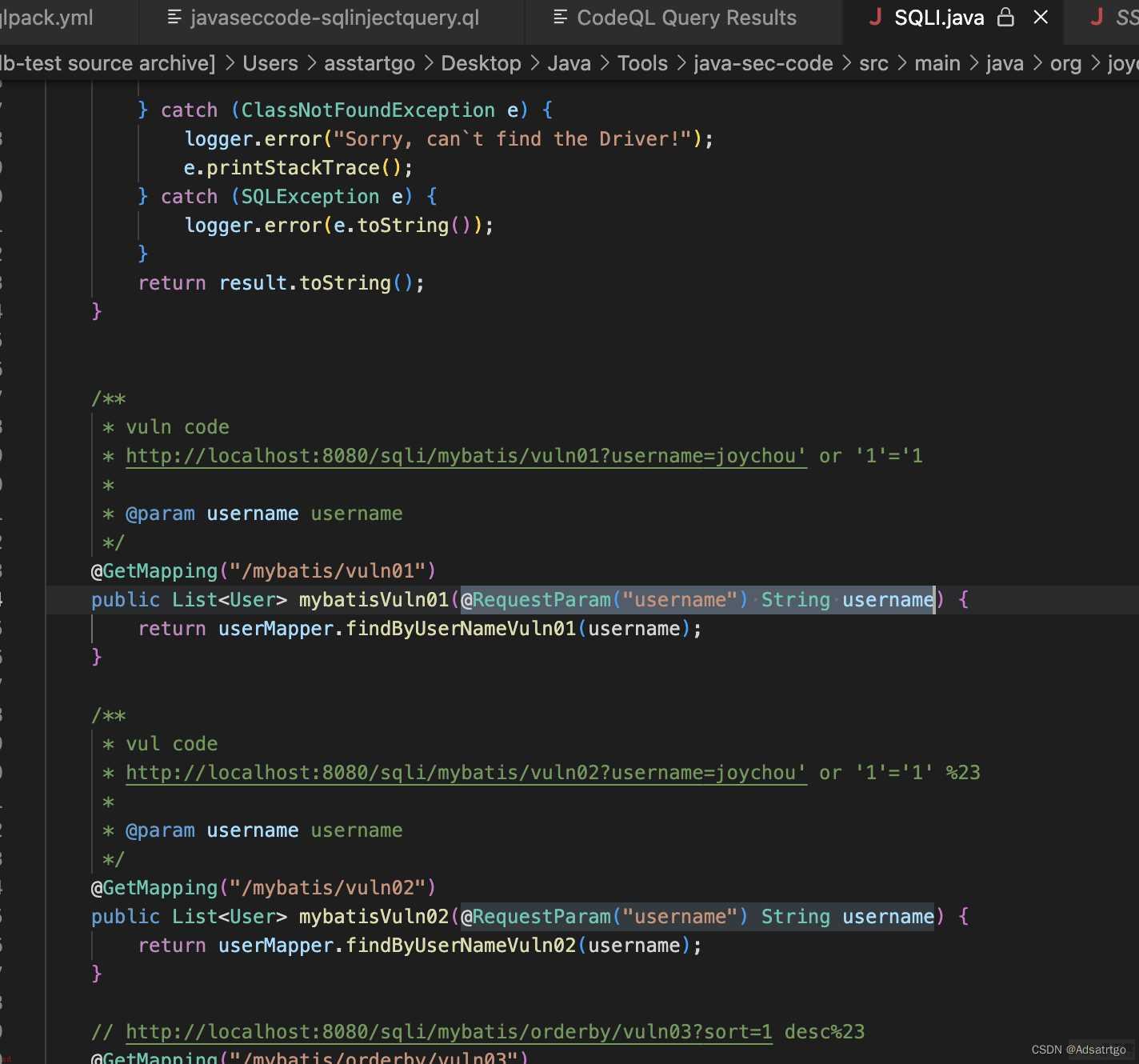Click the mybatisVuln01 method name
1139x1064 pixels.
coord(374,600)
